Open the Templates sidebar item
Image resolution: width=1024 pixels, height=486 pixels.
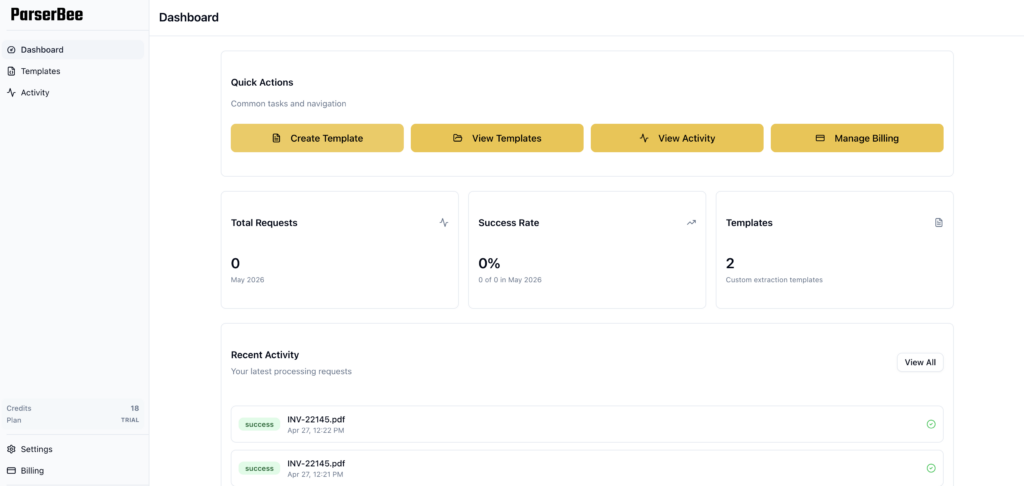pos(73,71)
